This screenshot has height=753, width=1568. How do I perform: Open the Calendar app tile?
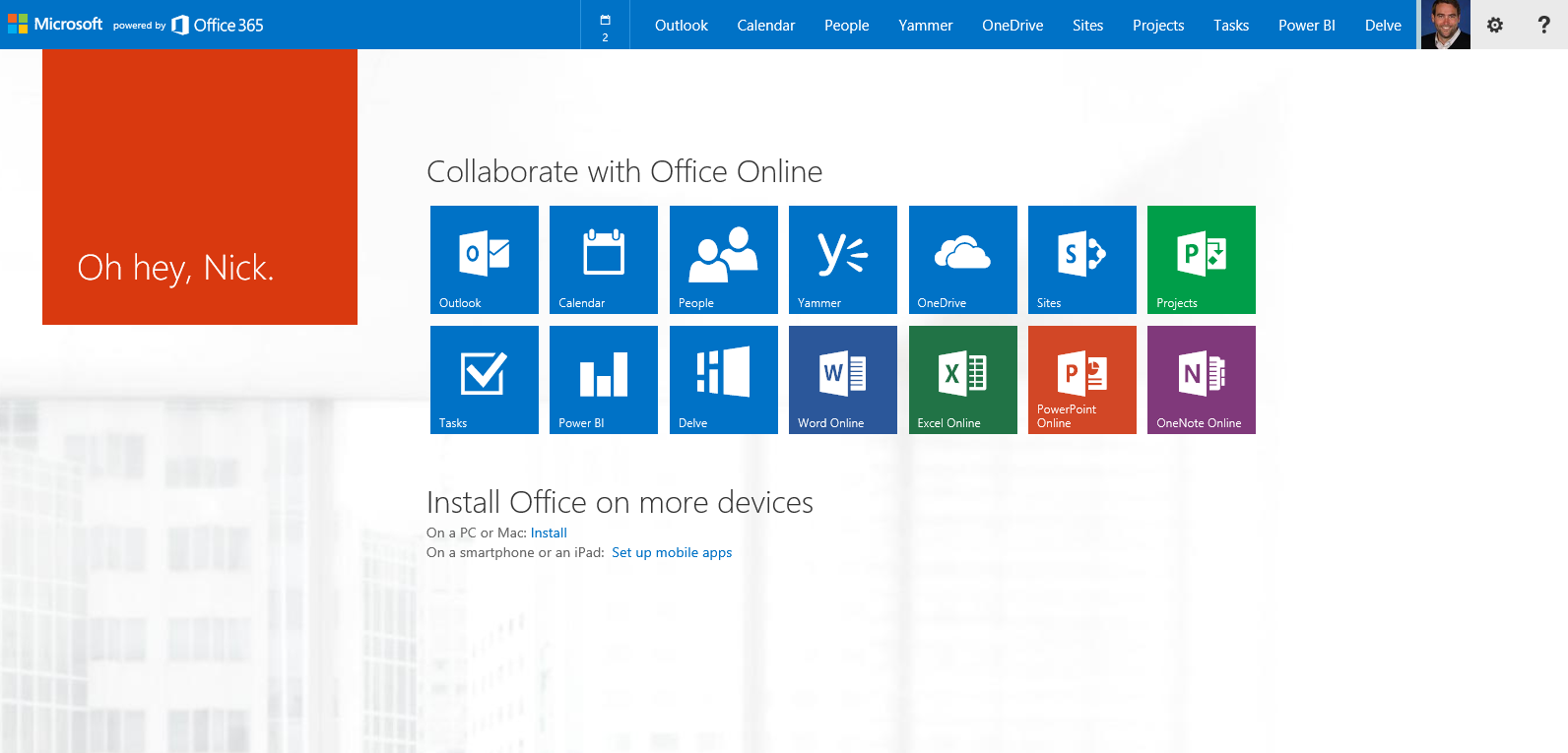[x=604, y=260]
